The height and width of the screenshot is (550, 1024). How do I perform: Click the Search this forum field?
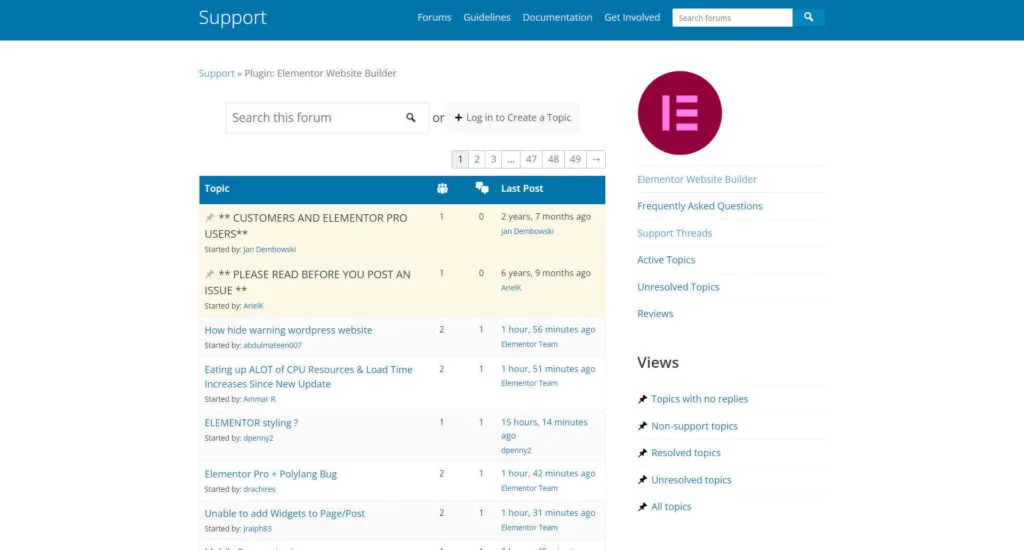[x=314, y=117]
